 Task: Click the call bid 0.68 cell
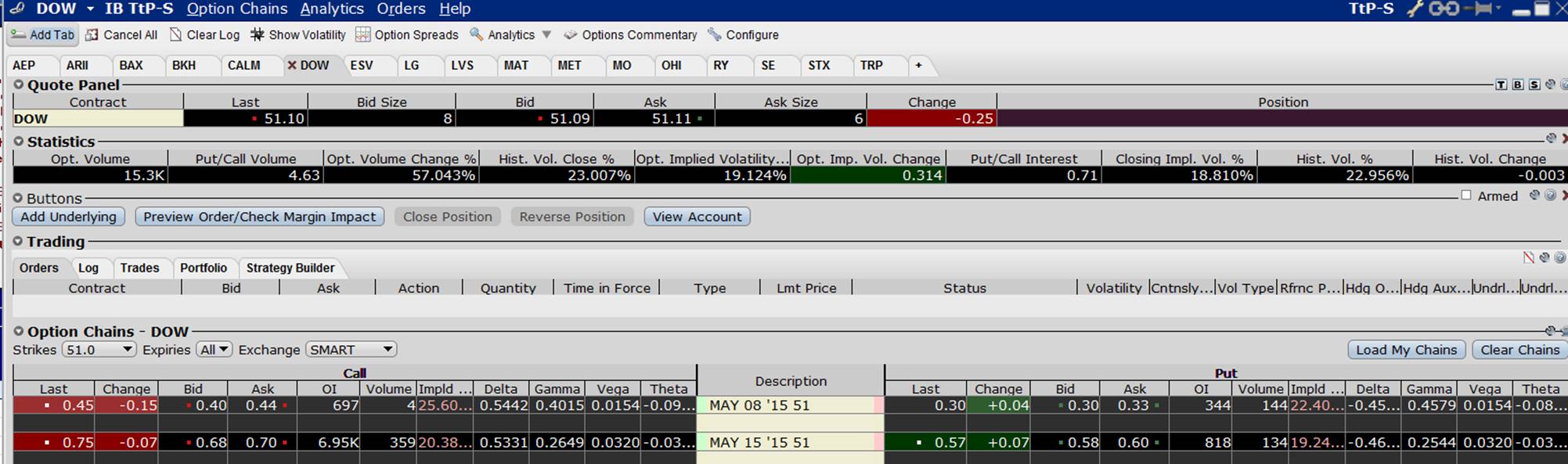[x=193, y=442]
